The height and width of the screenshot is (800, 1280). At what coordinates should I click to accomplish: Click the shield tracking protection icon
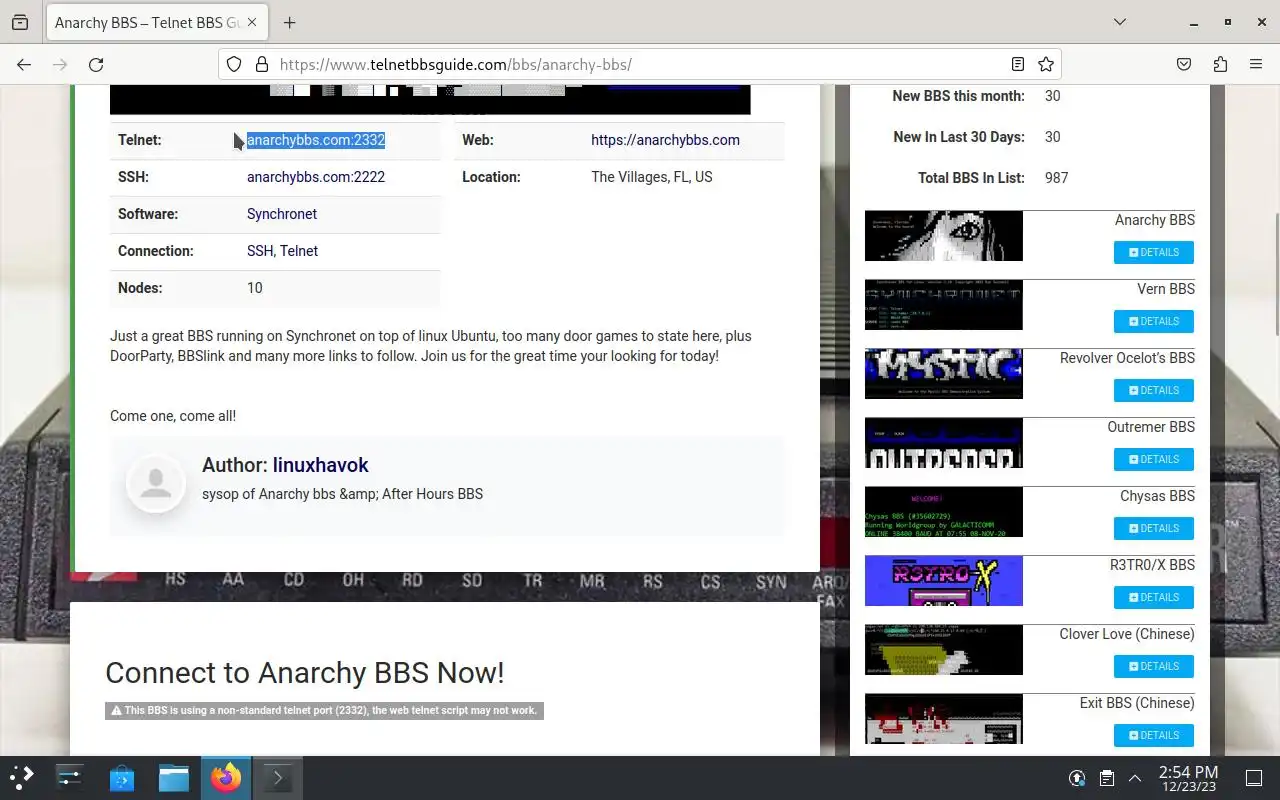point(234,64)
